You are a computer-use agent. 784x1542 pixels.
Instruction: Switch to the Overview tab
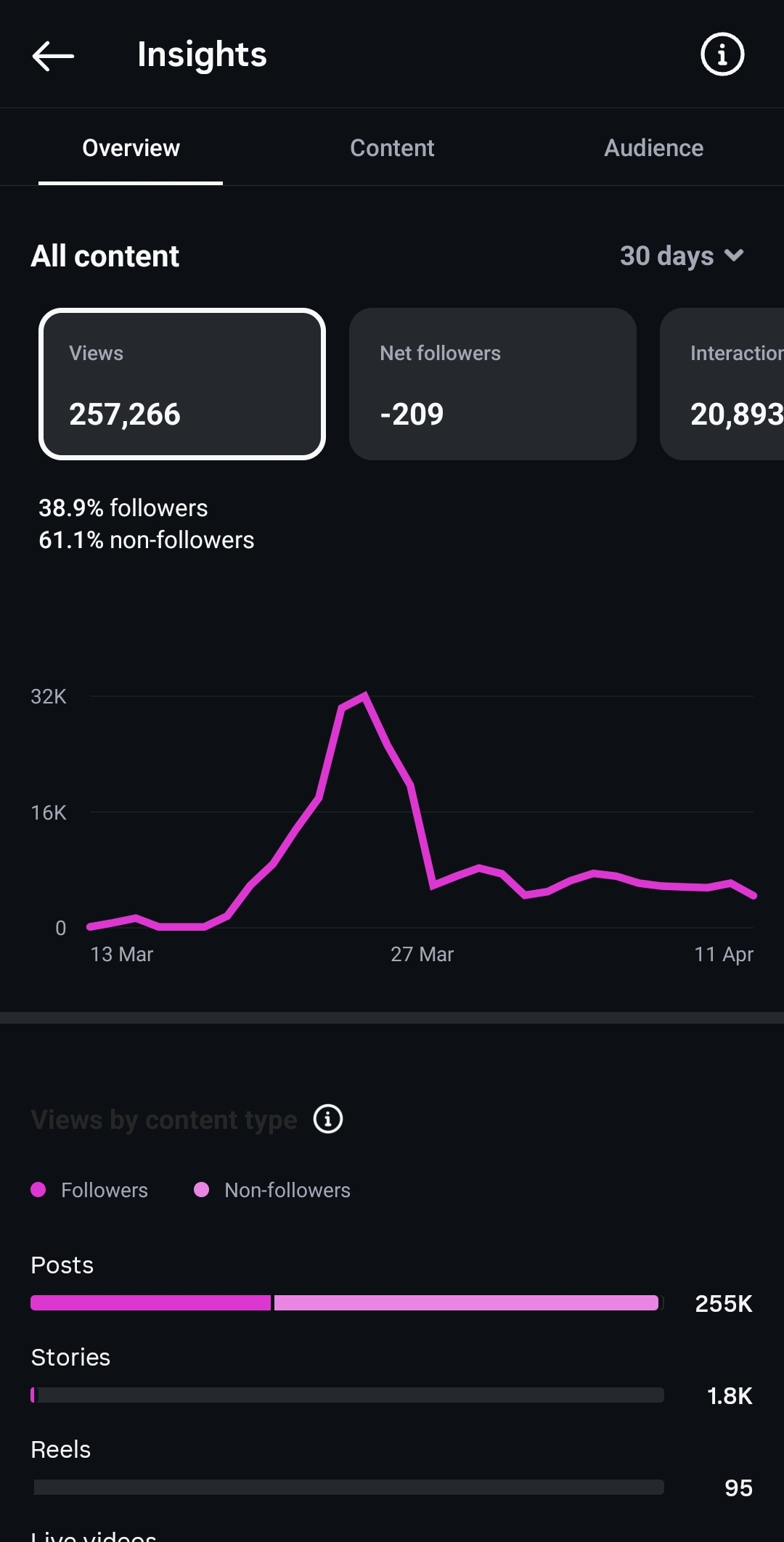point(131,148)
